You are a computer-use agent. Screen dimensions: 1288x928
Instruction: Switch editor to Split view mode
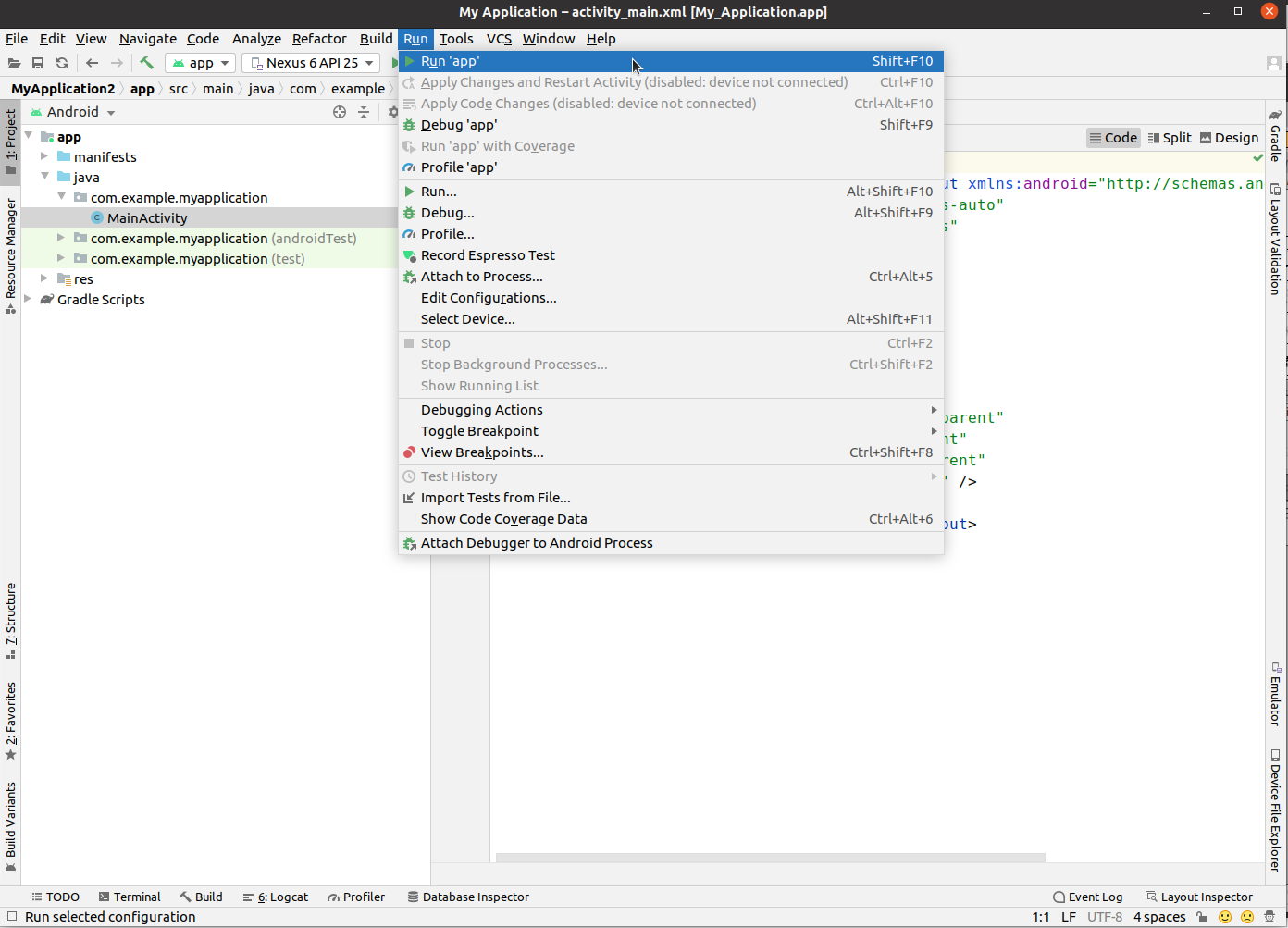pos(1170,138)
